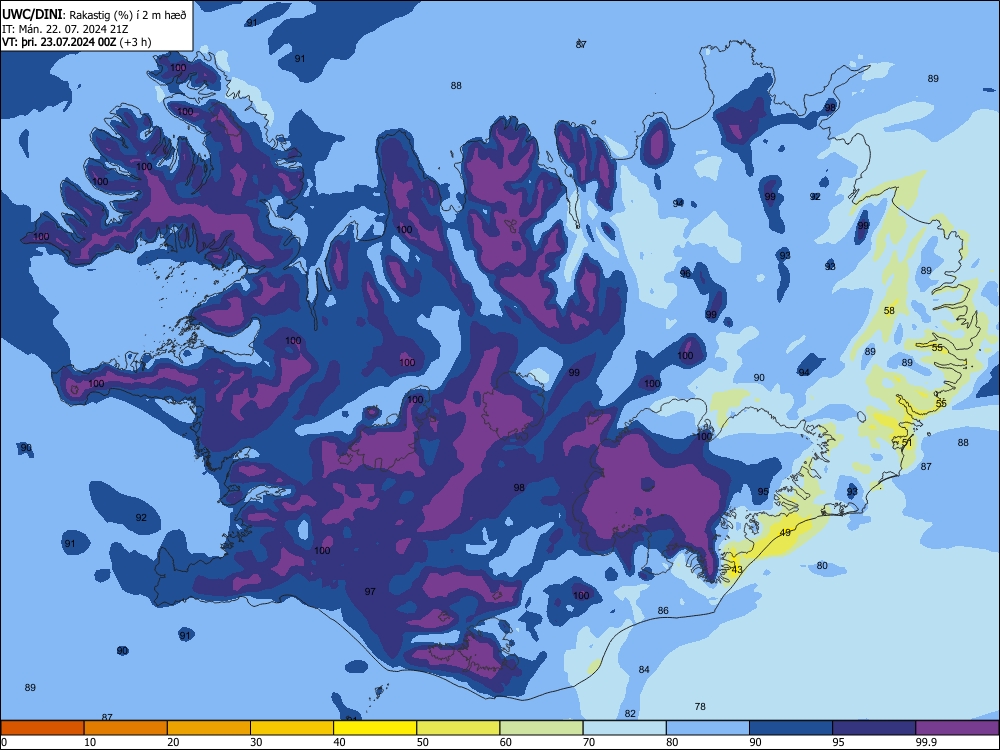Viewport: 1000px width, 750px height.
Task: Click the '(+3 h)' forecast offset text
Action: coord(135,42)
